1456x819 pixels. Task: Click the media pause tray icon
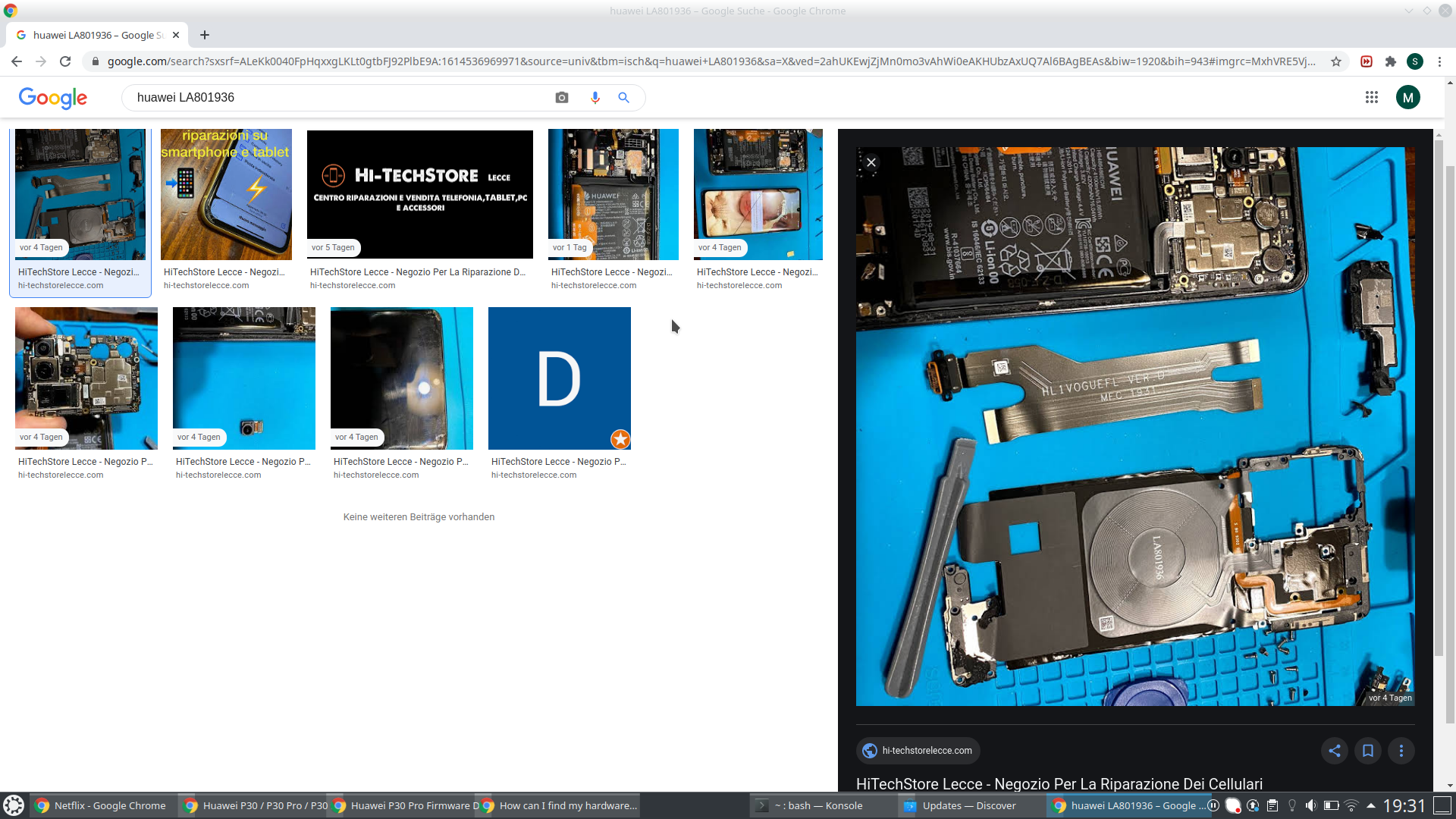coord(1213,805)
